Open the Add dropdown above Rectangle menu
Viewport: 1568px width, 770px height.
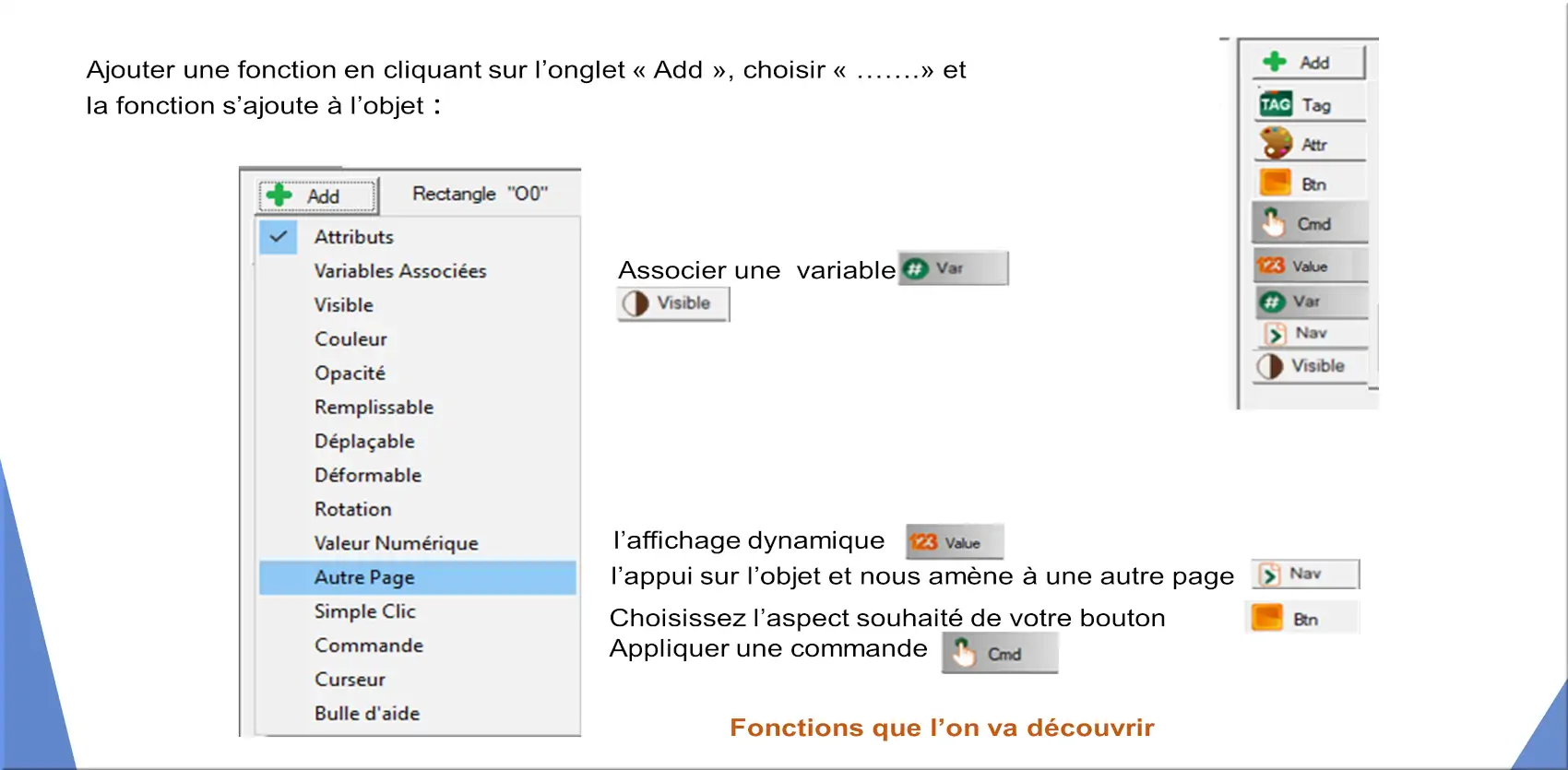[x=317, y=195]
